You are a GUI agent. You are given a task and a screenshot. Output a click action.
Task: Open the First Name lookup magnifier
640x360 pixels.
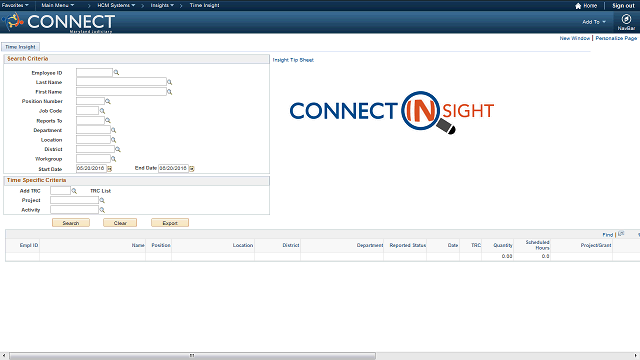170,92
